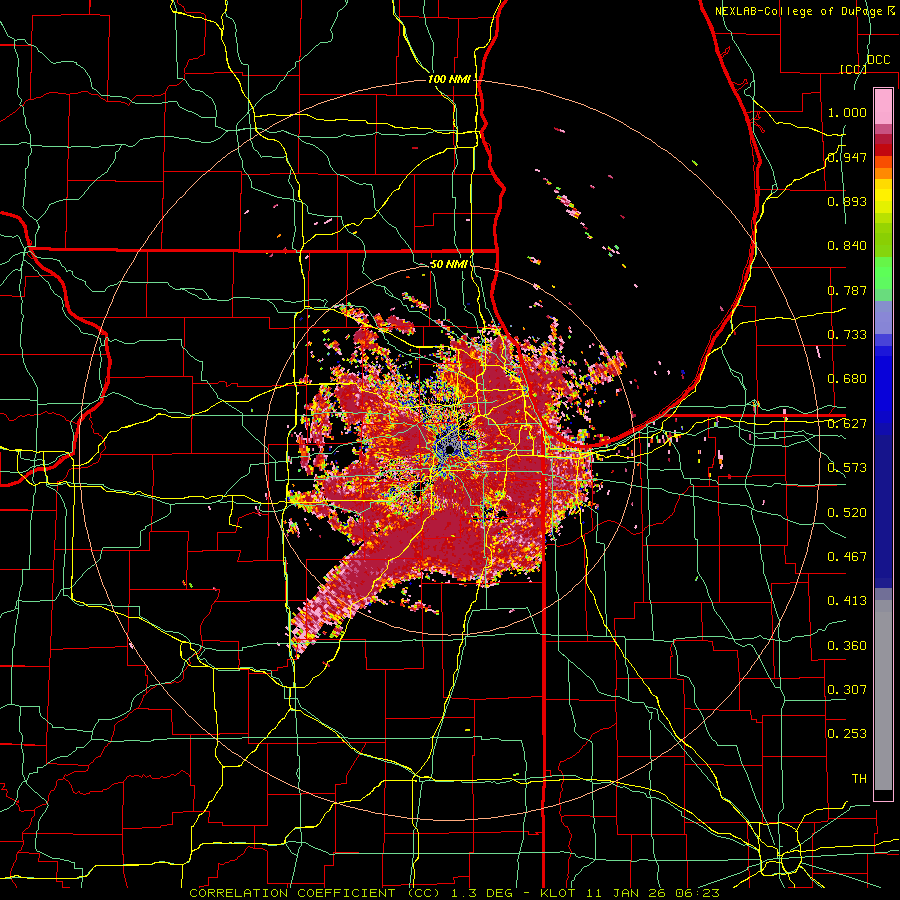Click the 0.360 scale value
Viewport: 900px width, 900px height.
click(x=847, y=646)
